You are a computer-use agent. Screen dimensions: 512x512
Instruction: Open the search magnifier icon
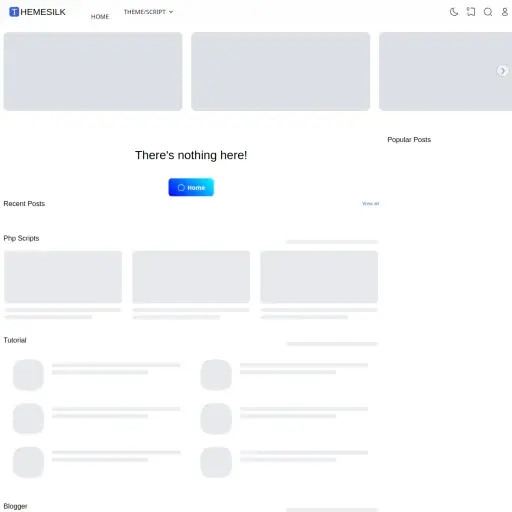pos(488,12)
